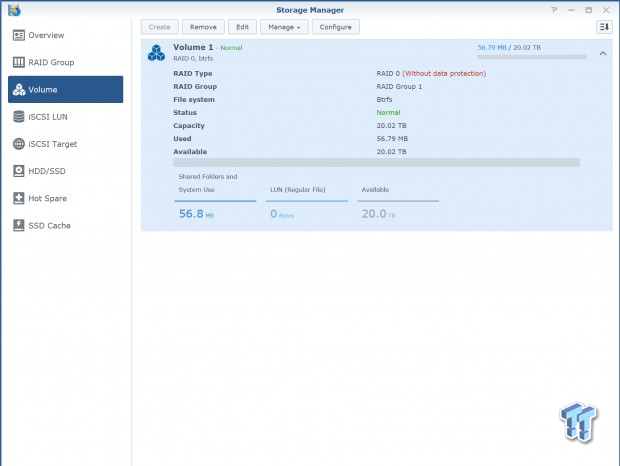
Task: Click the SSD Cache lightning icon
Action: coord(19,225)
